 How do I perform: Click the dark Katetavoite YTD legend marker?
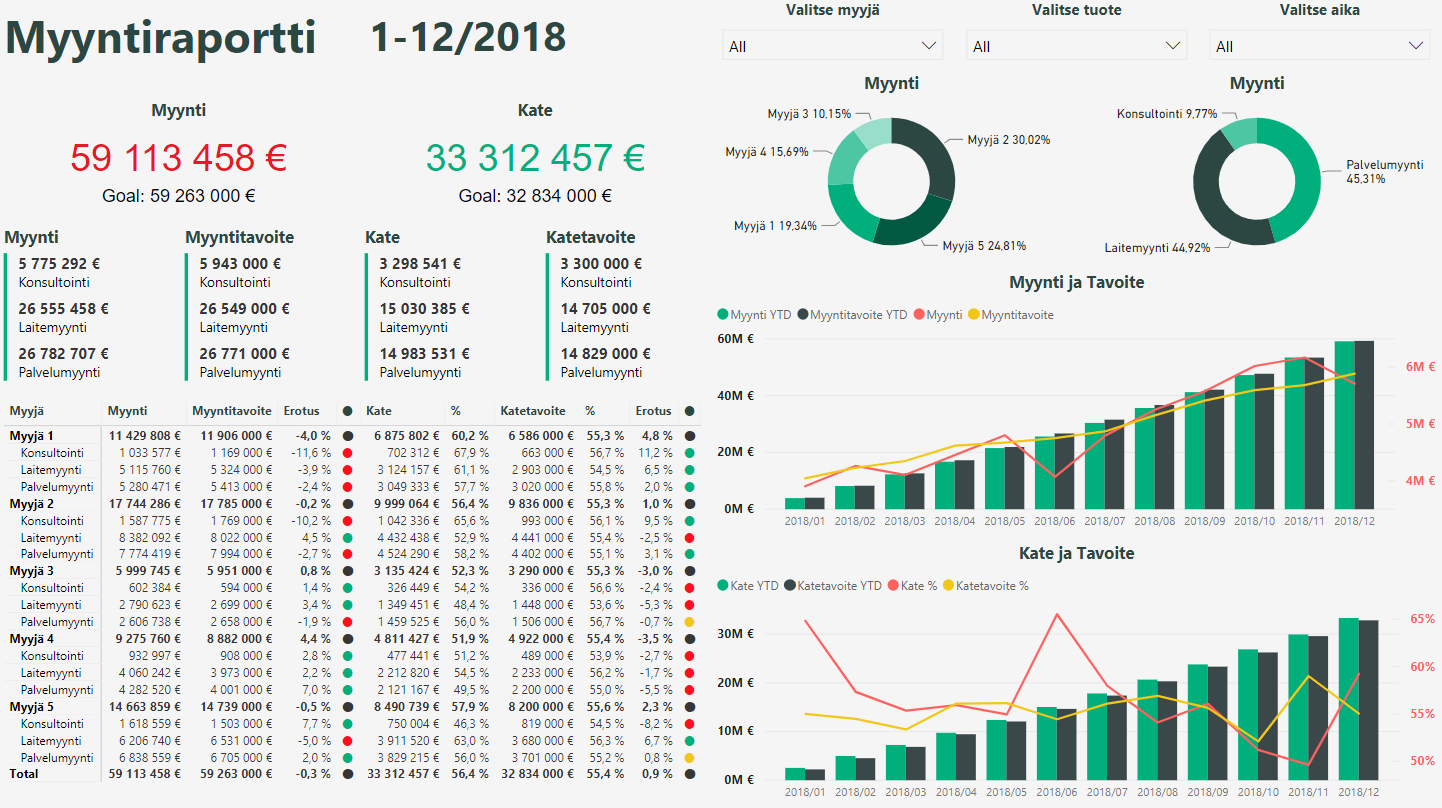click(x=790, y=585)
